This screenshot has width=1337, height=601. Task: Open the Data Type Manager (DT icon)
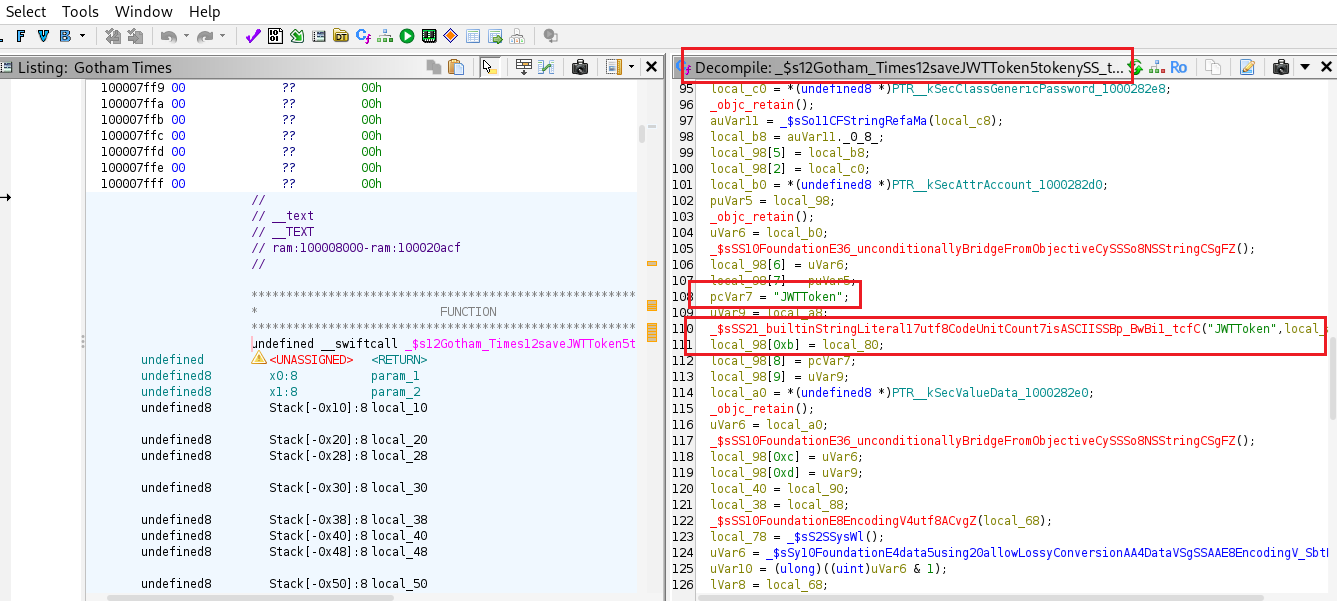341,36
